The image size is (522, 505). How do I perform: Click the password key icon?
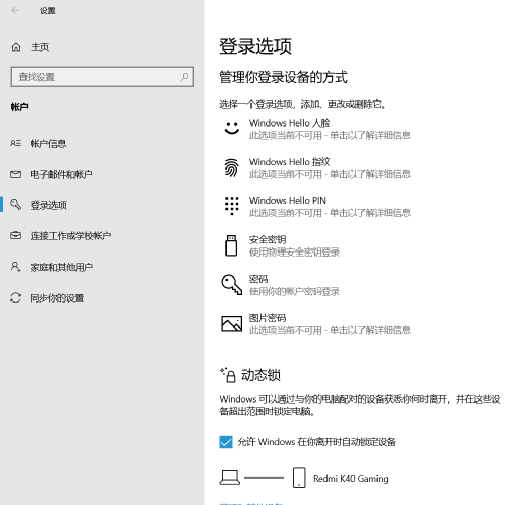[232, 285]
